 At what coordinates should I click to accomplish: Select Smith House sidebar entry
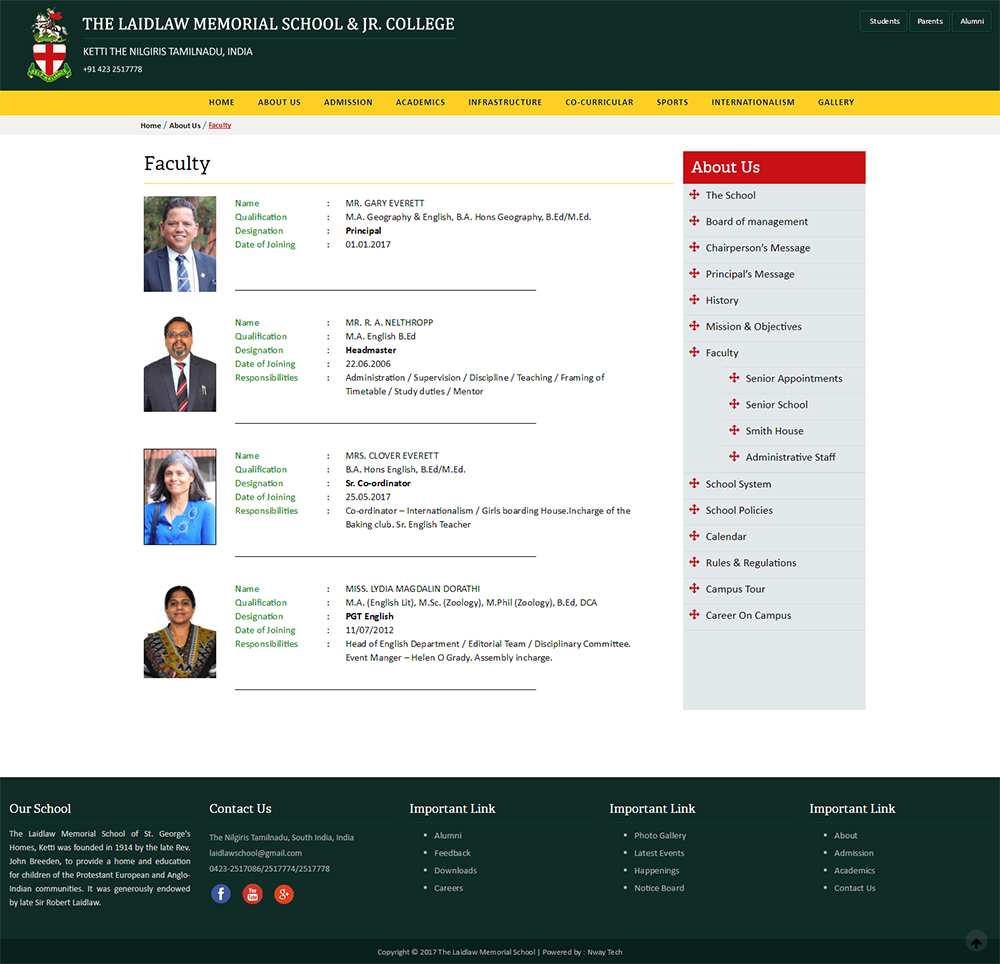point(774,431)
